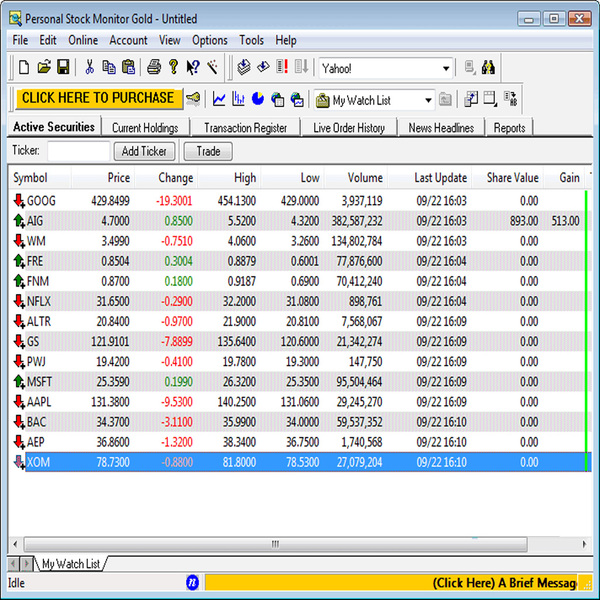Image resolution: width=600 pixels, height=600 pixels.
Task: Update all quotes with the stacked download icon
Action: [x=243, y=67]
